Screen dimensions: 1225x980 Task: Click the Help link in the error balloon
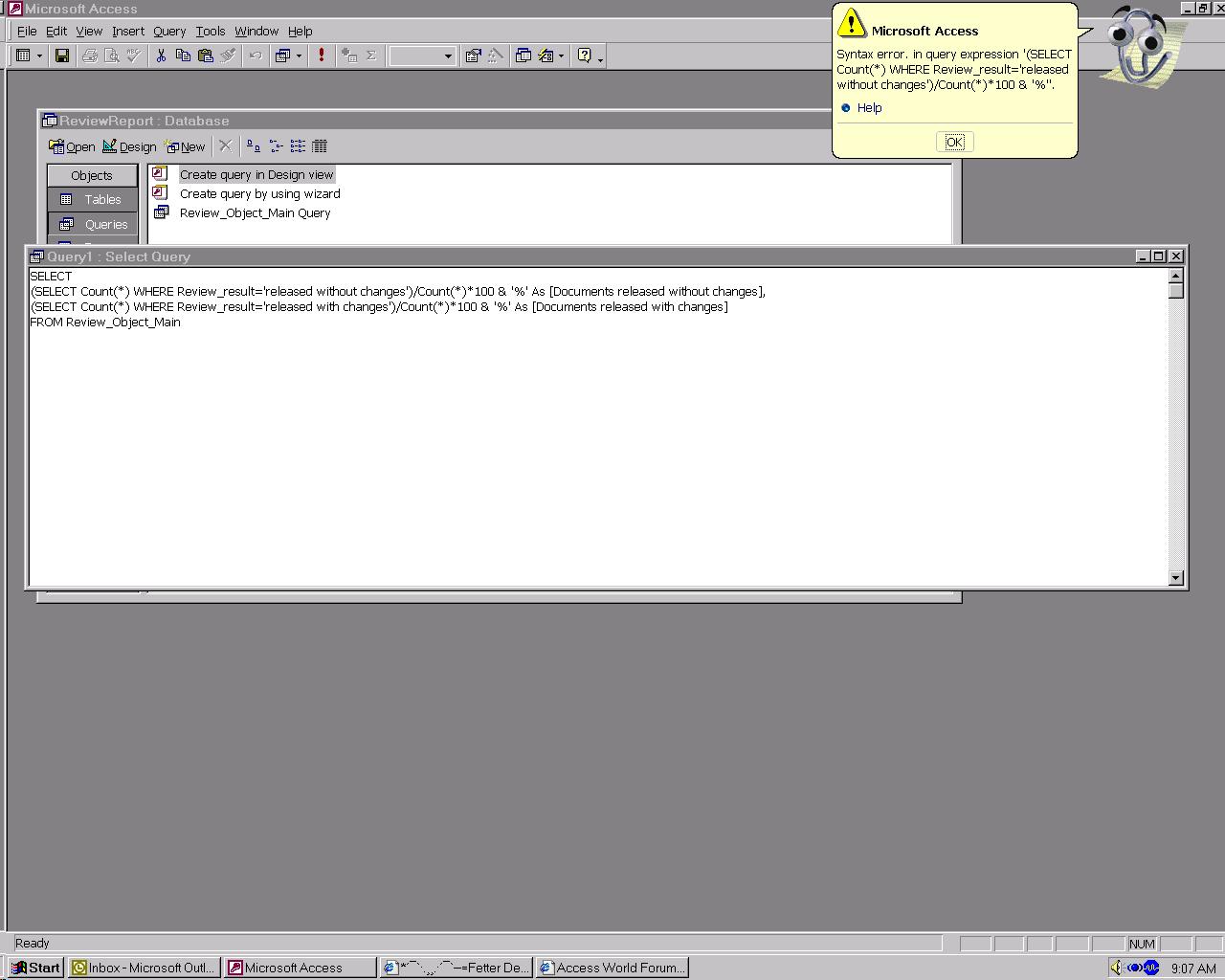[869, 107]
